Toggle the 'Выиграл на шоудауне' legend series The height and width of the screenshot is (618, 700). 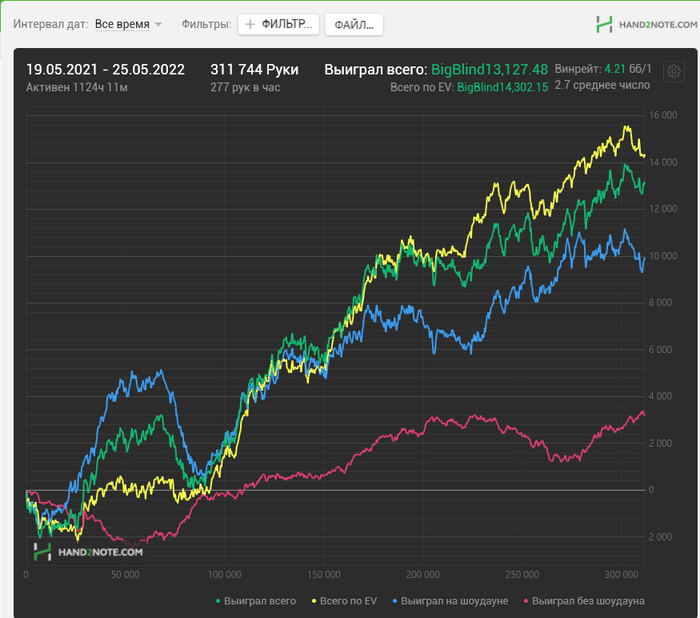click(x=450, y=601)
